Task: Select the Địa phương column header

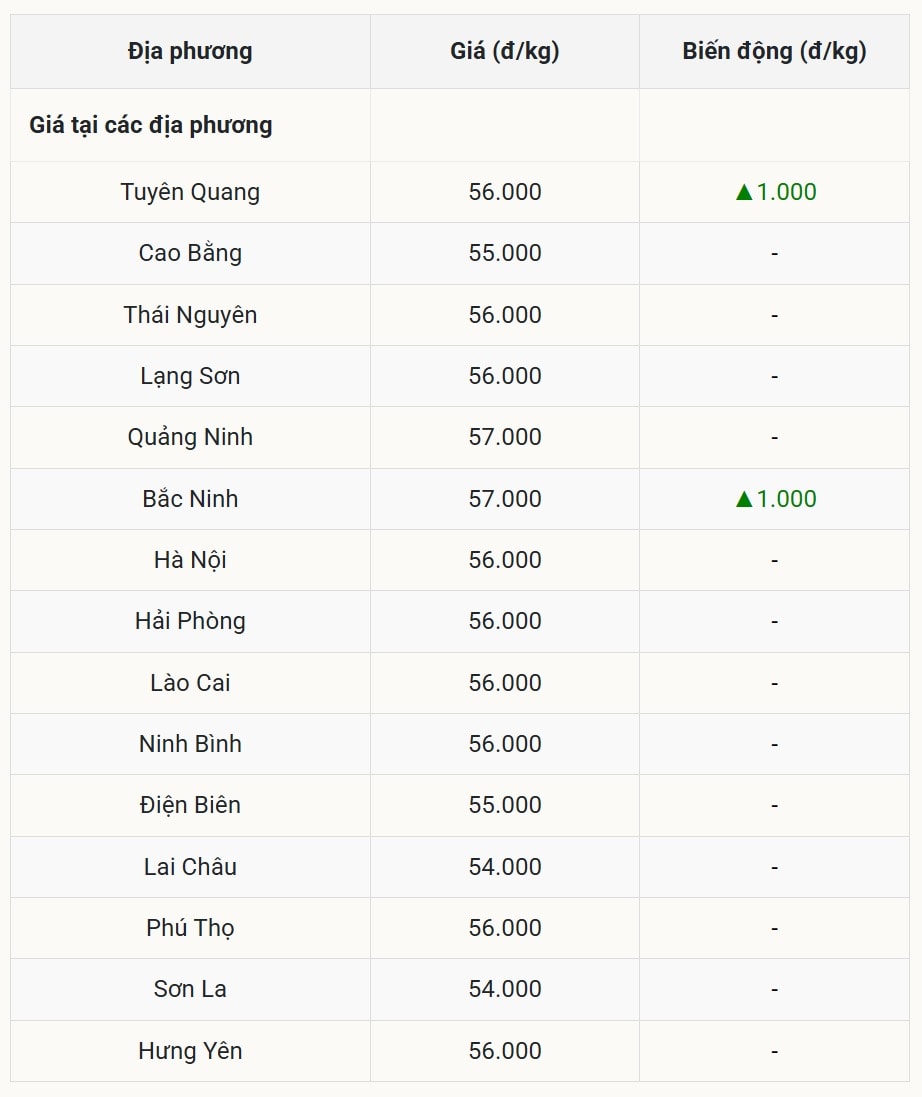Action: [190, 51]
